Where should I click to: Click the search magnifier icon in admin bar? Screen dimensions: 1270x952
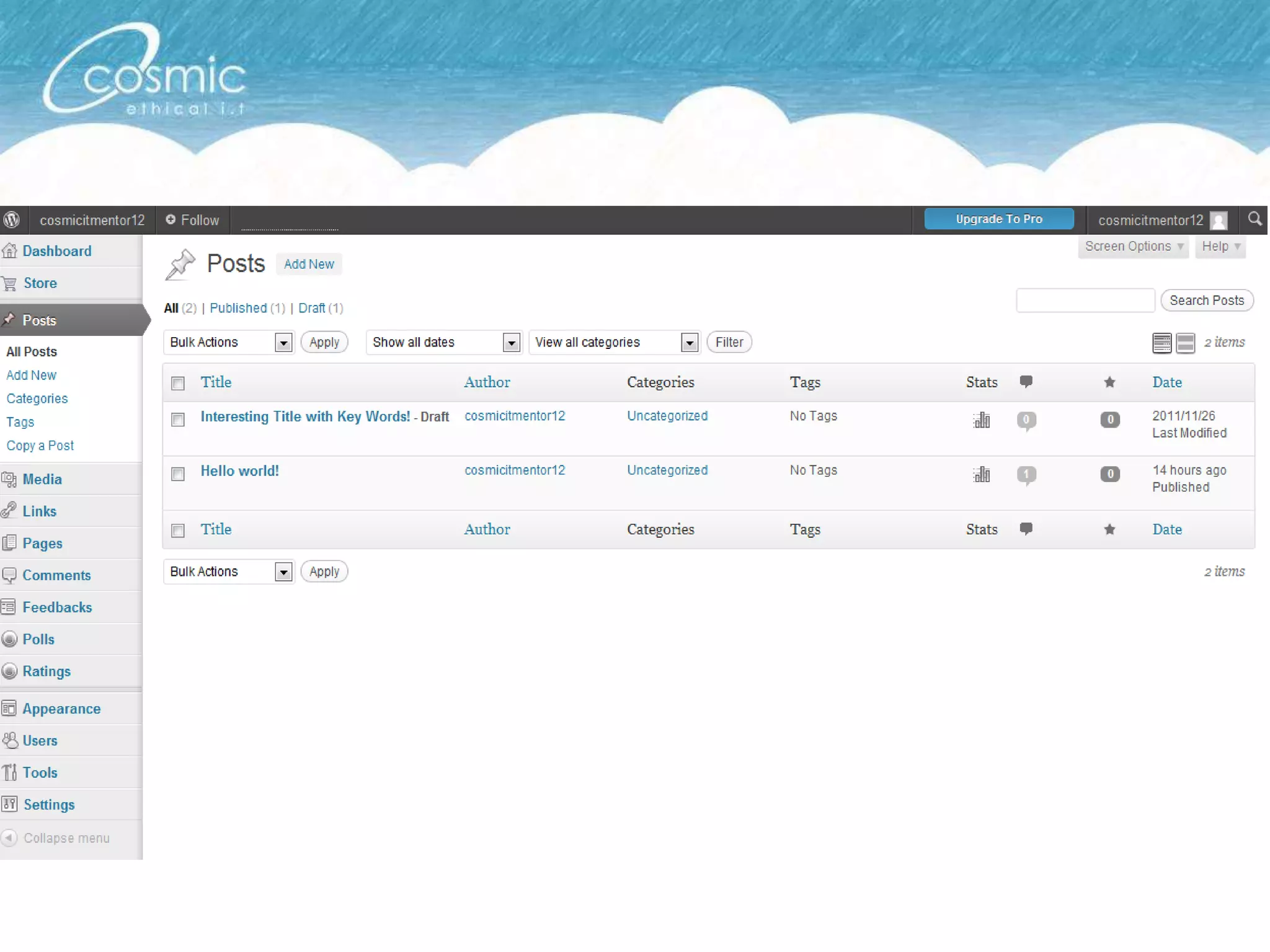(1254, 219)
